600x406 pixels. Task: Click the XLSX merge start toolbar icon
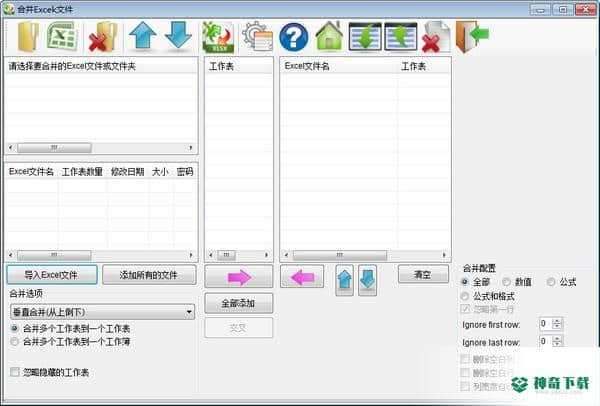pyautogui.click(x=218, y=38)
